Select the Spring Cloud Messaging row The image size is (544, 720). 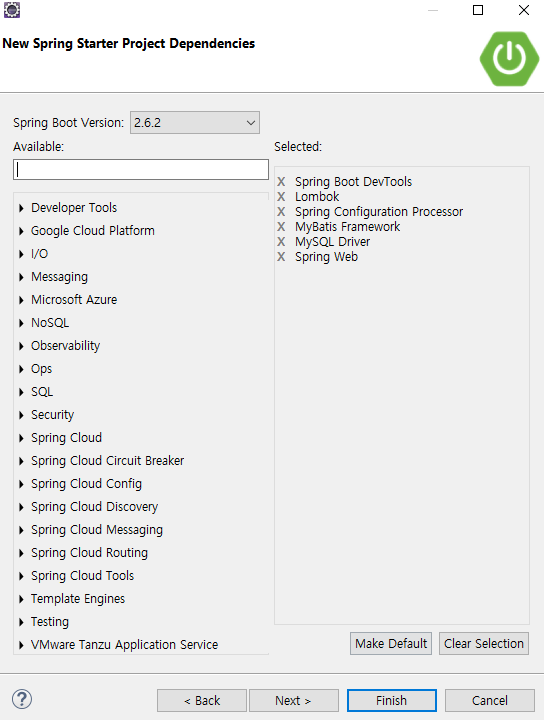coord(97,529)
